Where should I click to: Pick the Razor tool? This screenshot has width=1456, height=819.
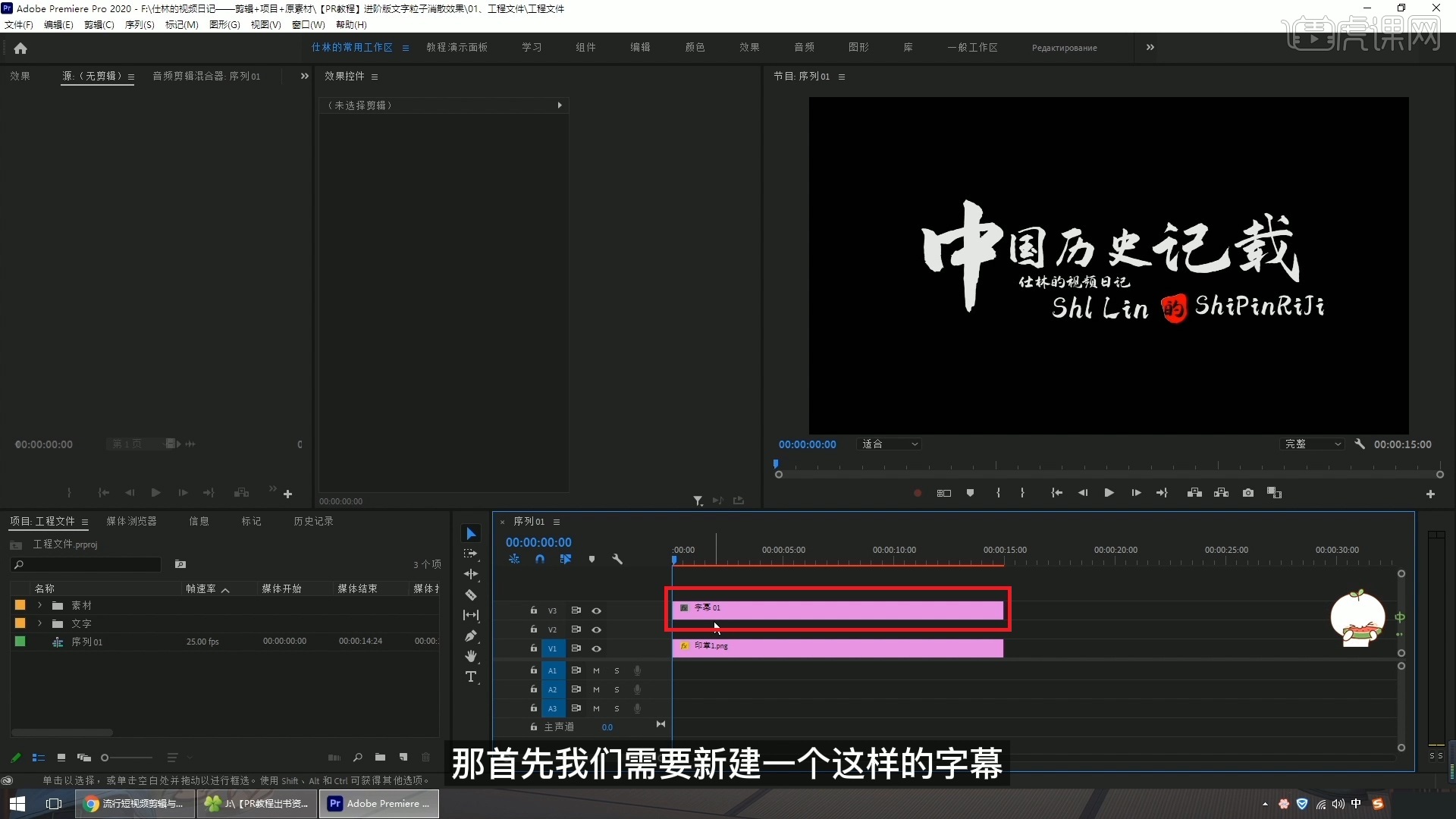click(x=471, y=595)
